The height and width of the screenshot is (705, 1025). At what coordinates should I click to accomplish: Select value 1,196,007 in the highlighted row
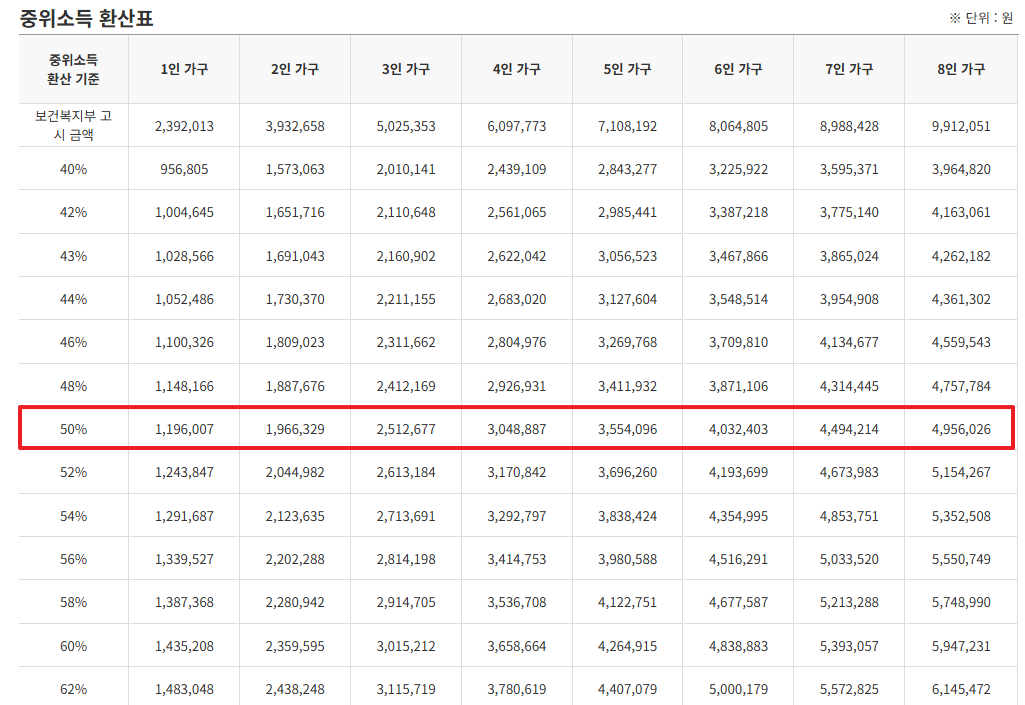tap(181, 428)
